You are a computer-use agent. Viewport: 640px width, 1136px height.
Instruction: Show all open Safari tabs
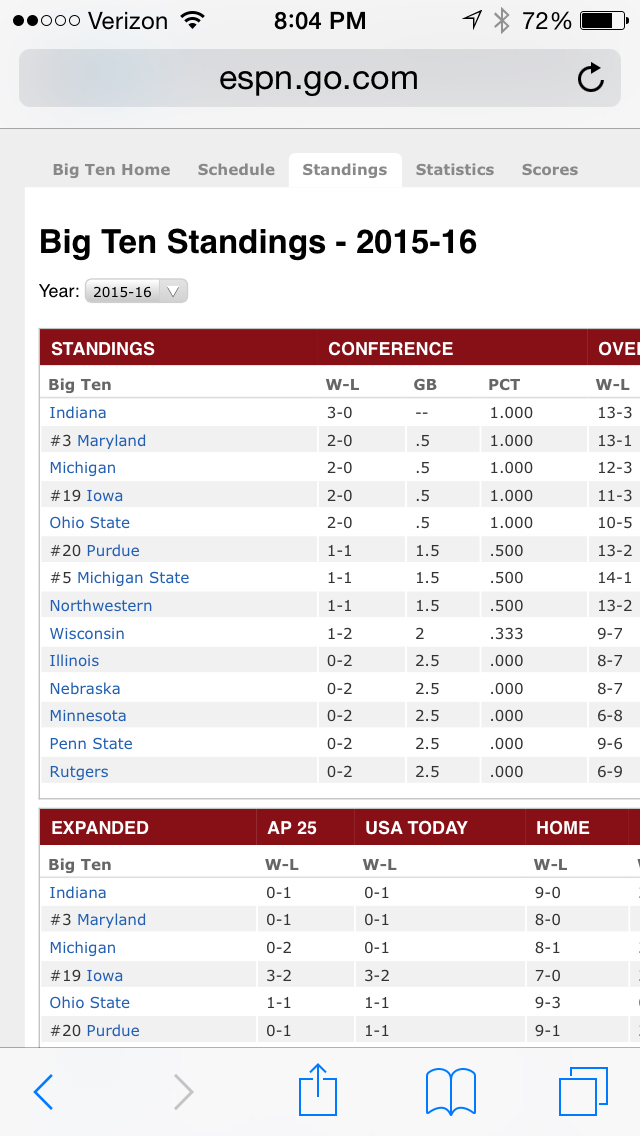[x=583, y=1091]
